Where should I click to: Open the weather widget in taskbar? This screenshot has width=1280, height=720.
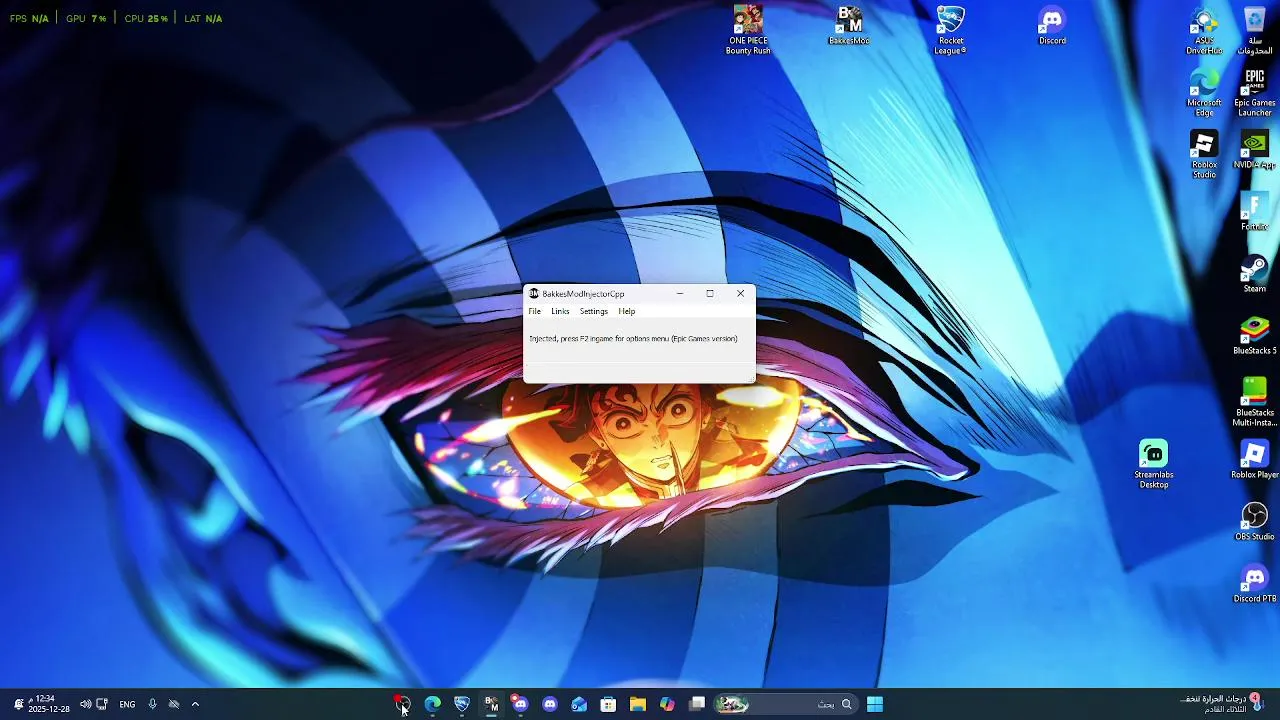pyautogui.click(x=1220, y=704)
